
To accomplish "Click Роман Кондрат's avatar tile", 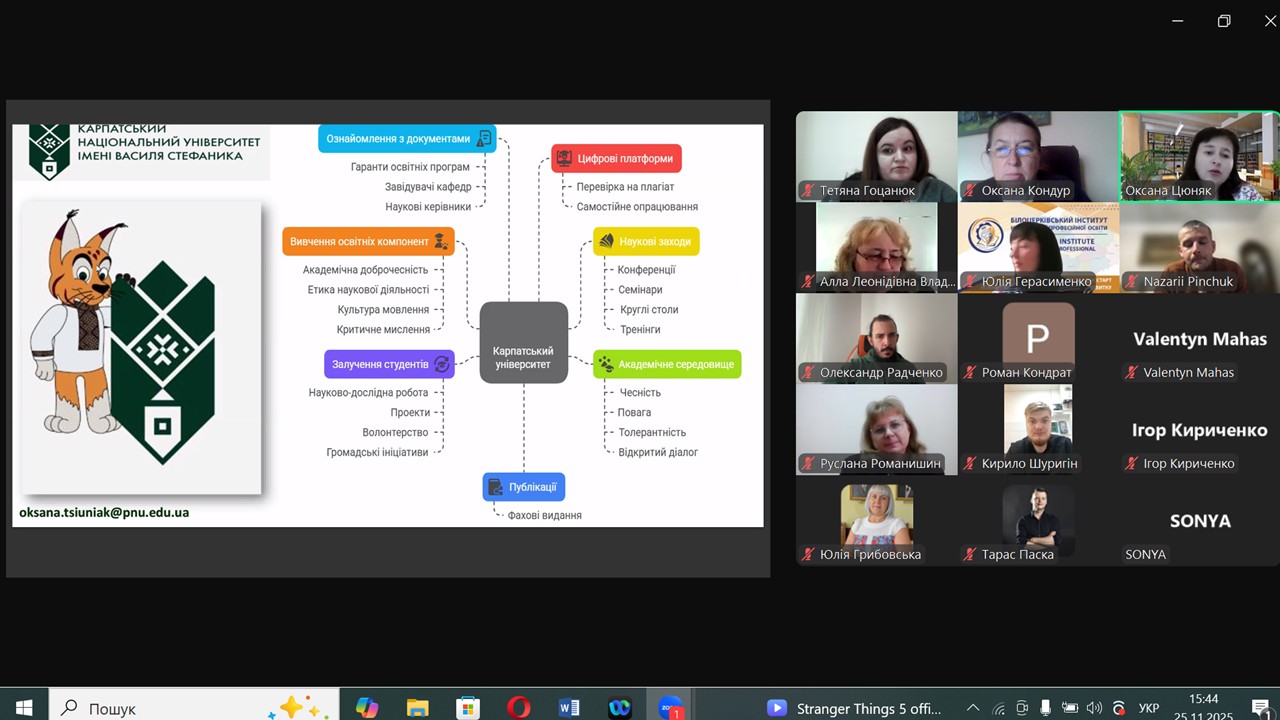I will [1038, 338].
